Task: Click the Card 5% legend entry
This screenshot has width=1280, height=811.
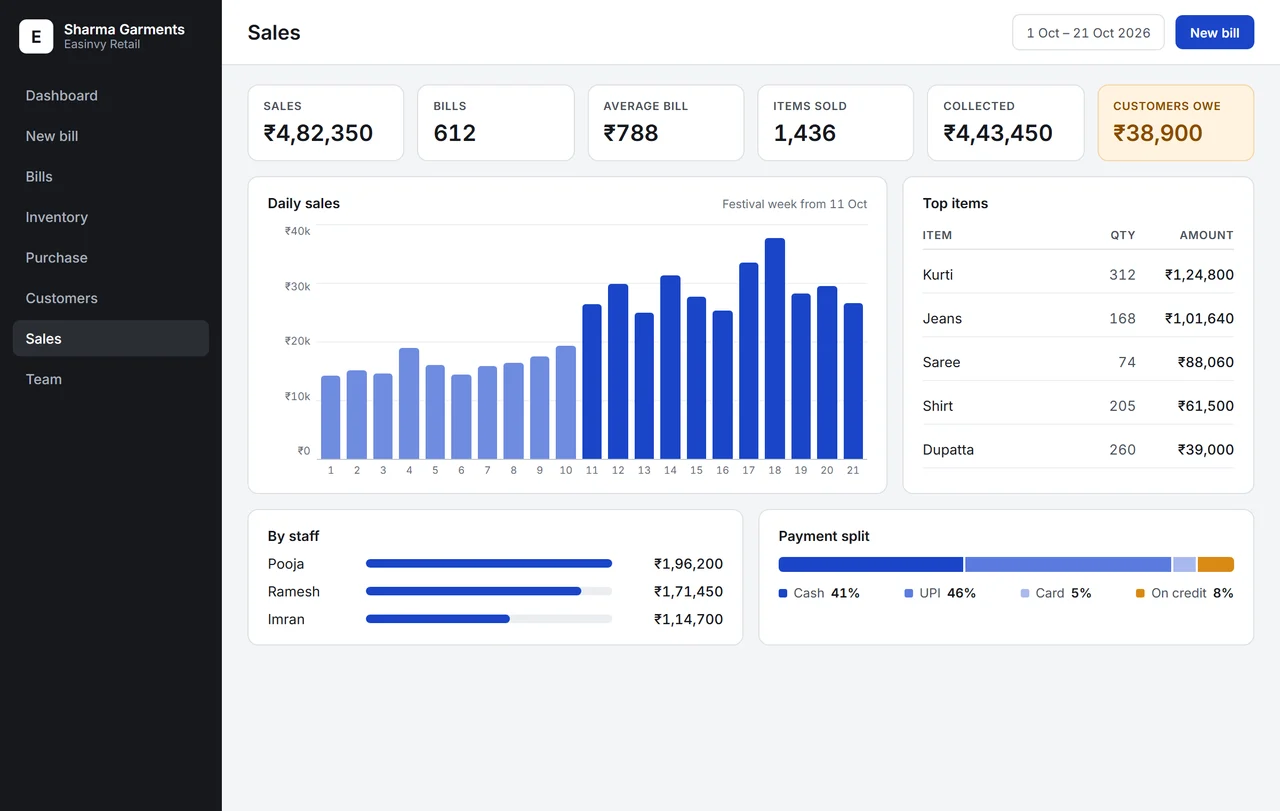Action: click(x=1056, y=593)
